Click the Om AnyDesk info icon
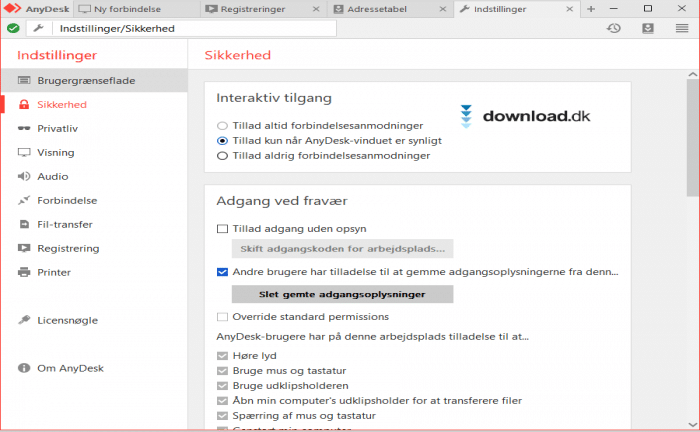 click(x=24, y=368)
